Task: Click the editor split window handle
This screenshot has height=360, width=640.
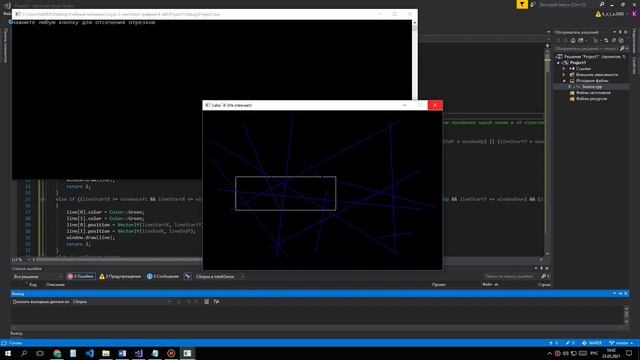Action: [547, 45]
